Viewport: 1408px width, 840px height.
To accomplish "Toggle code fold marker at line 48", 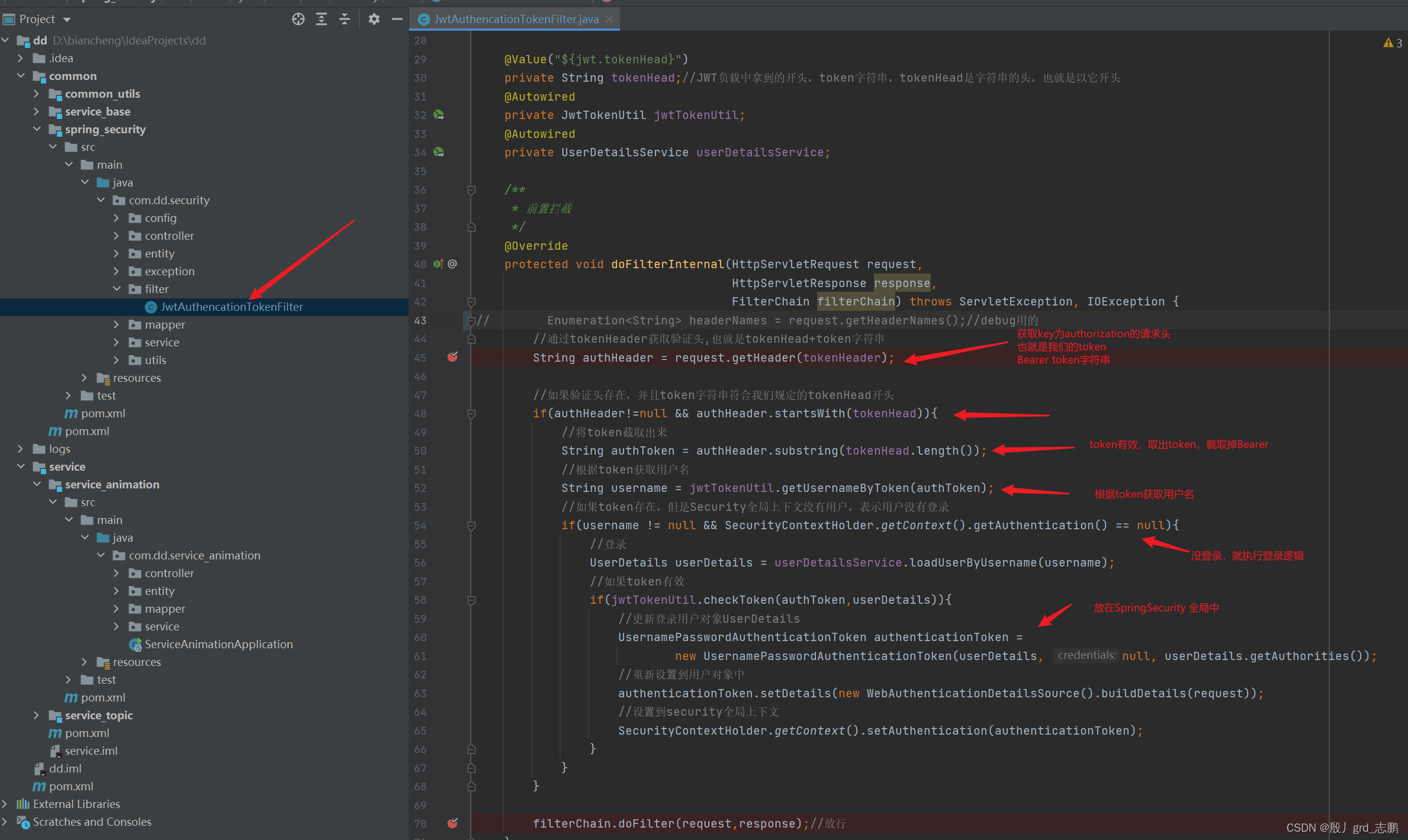I will click(x=471, y=414).
